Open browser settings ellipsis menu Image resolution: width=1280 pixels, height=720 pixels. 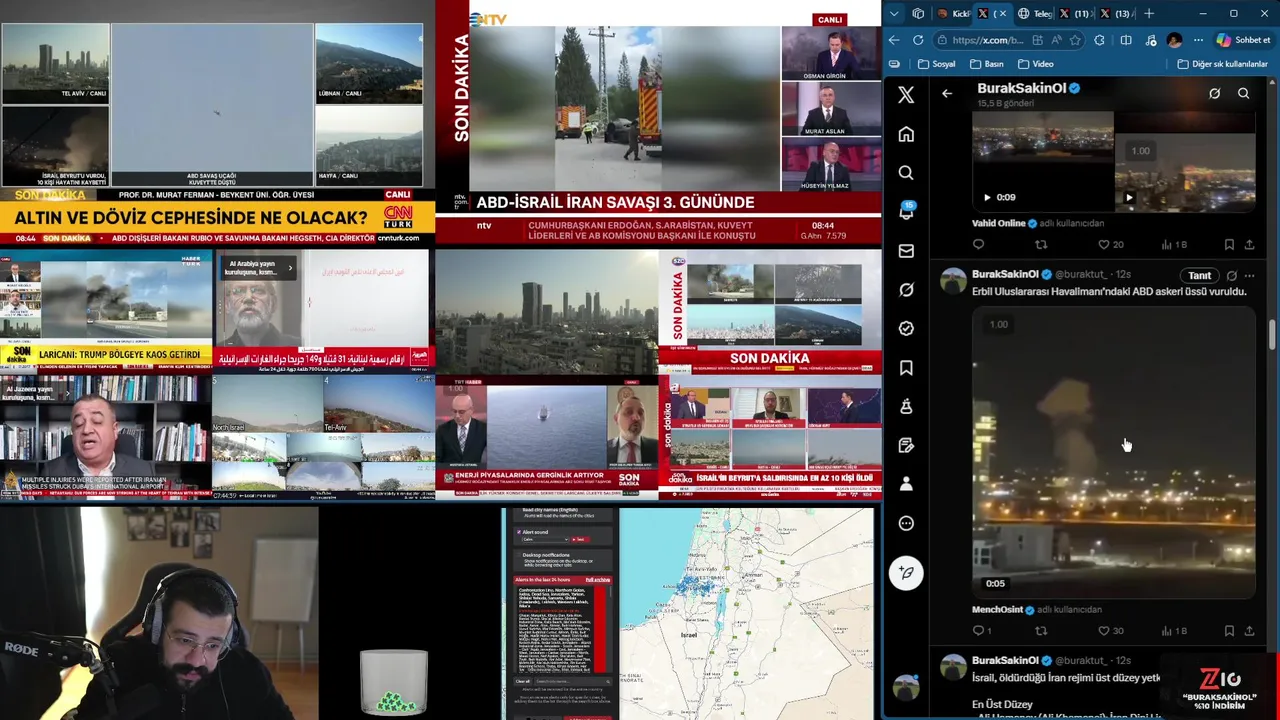coord(1198,40)
